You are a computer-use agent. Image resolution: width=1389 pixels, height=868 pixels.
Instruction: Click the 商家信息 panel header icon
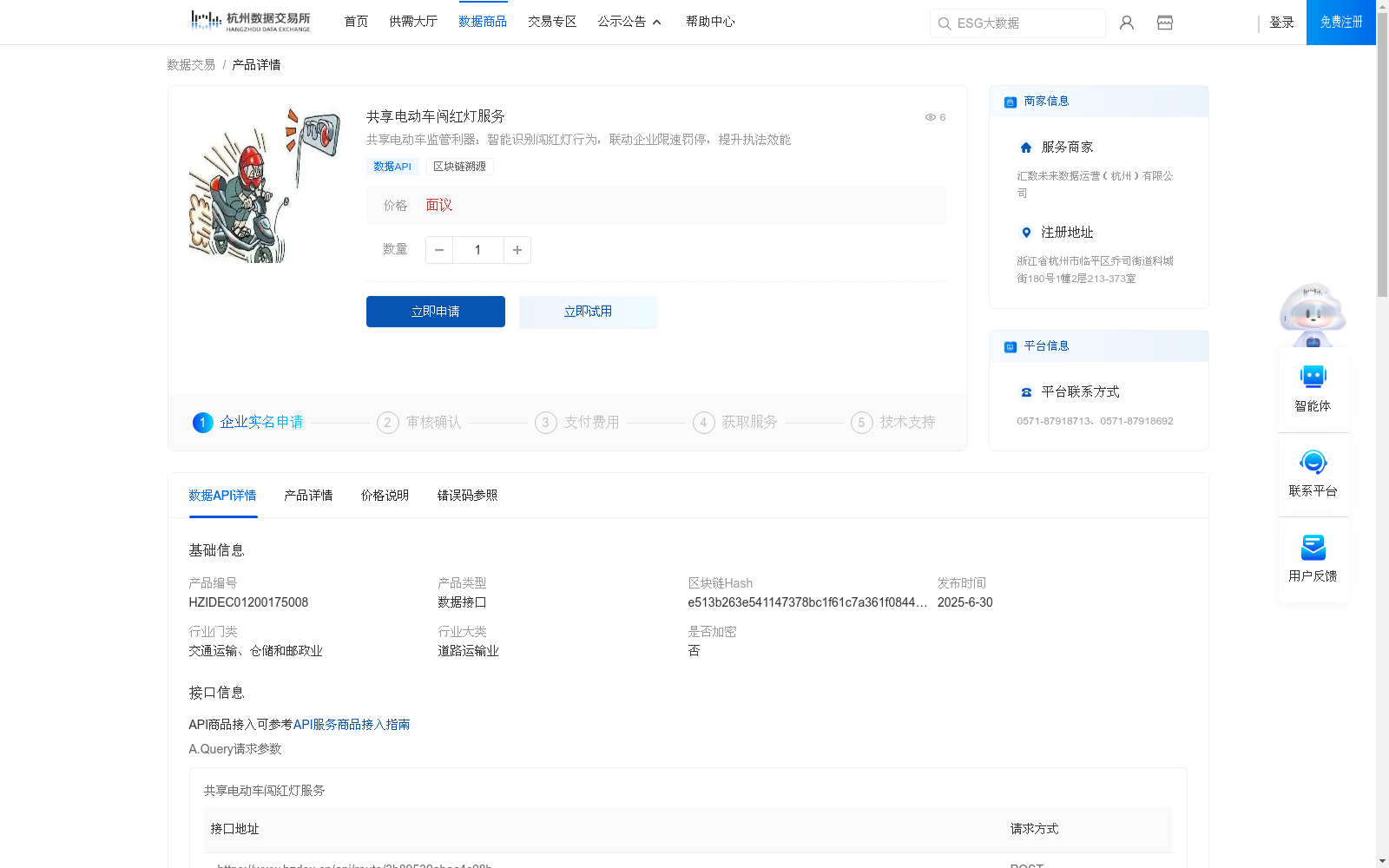[1010, 102]
